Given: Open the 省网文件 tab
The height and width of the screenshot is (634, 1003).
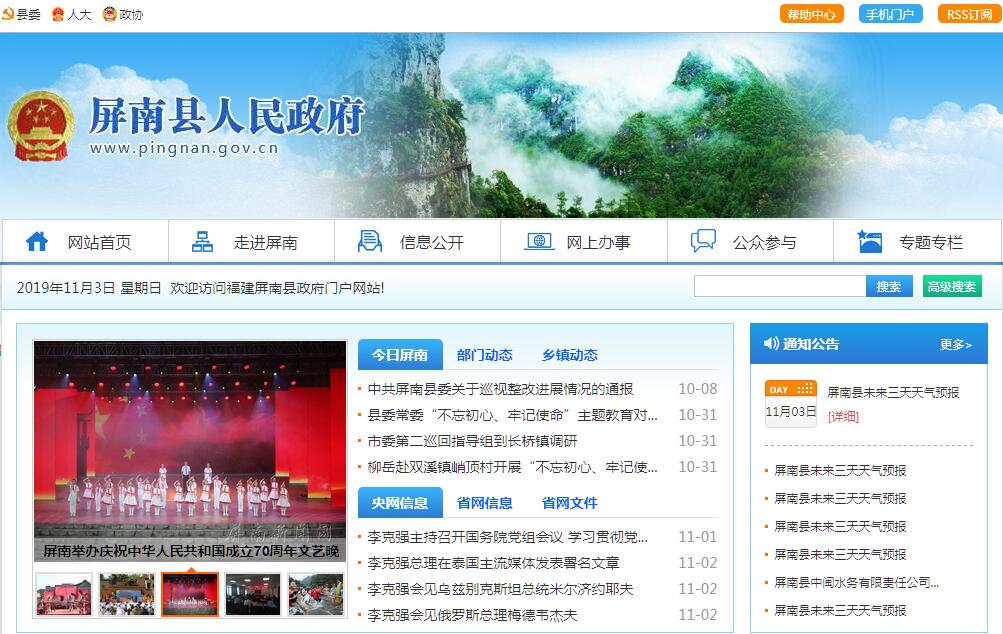Looking at the screenshot, I should [569, 503].
